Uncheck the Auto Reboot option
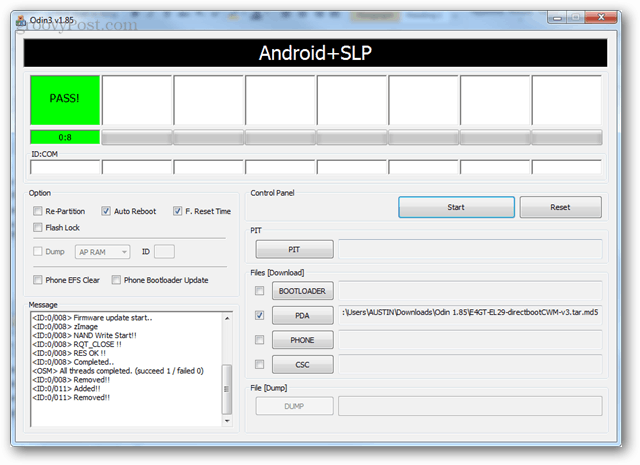 [x=106, y=211]
